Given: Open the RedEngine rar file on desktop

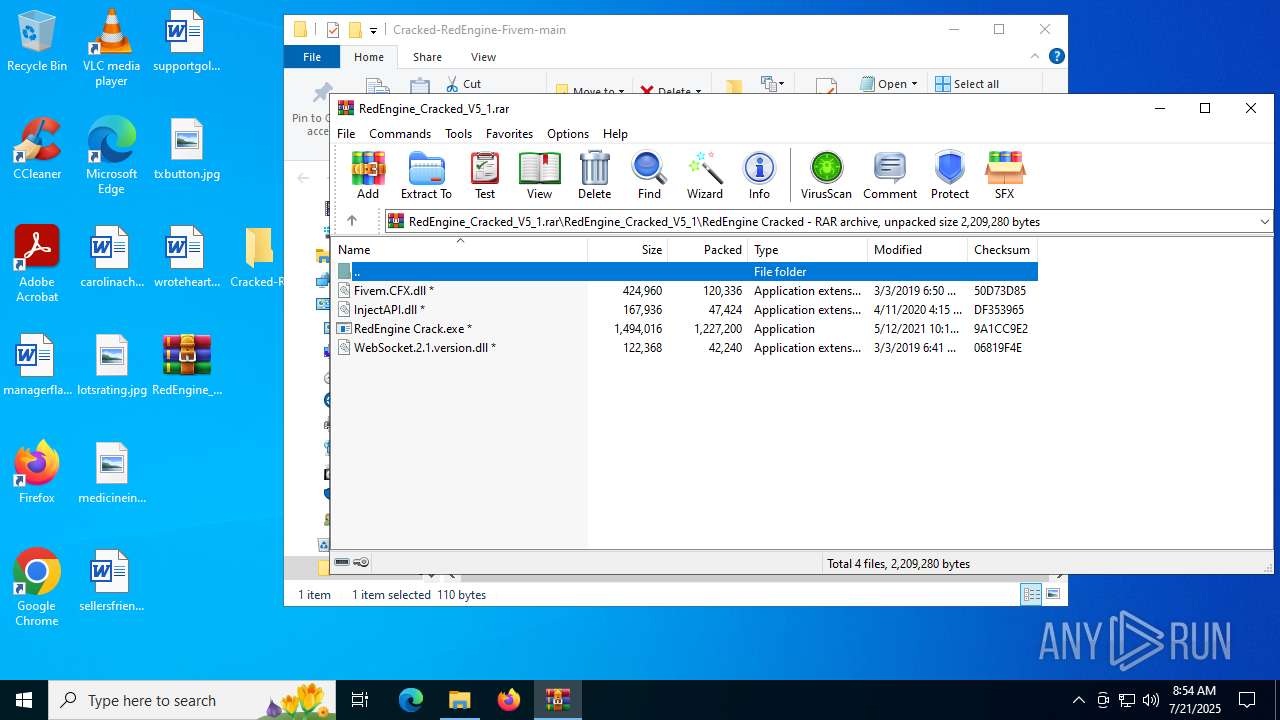Looking at the screenshot, I should pos(187,365).
